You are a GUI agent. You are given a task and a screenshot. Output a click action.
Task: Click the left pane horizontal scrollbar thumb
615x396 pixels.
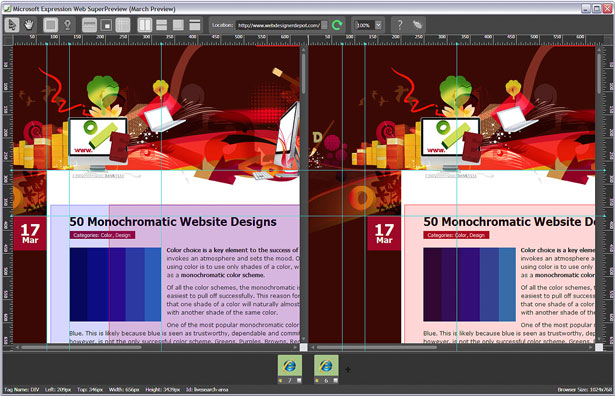click(80, 347)
